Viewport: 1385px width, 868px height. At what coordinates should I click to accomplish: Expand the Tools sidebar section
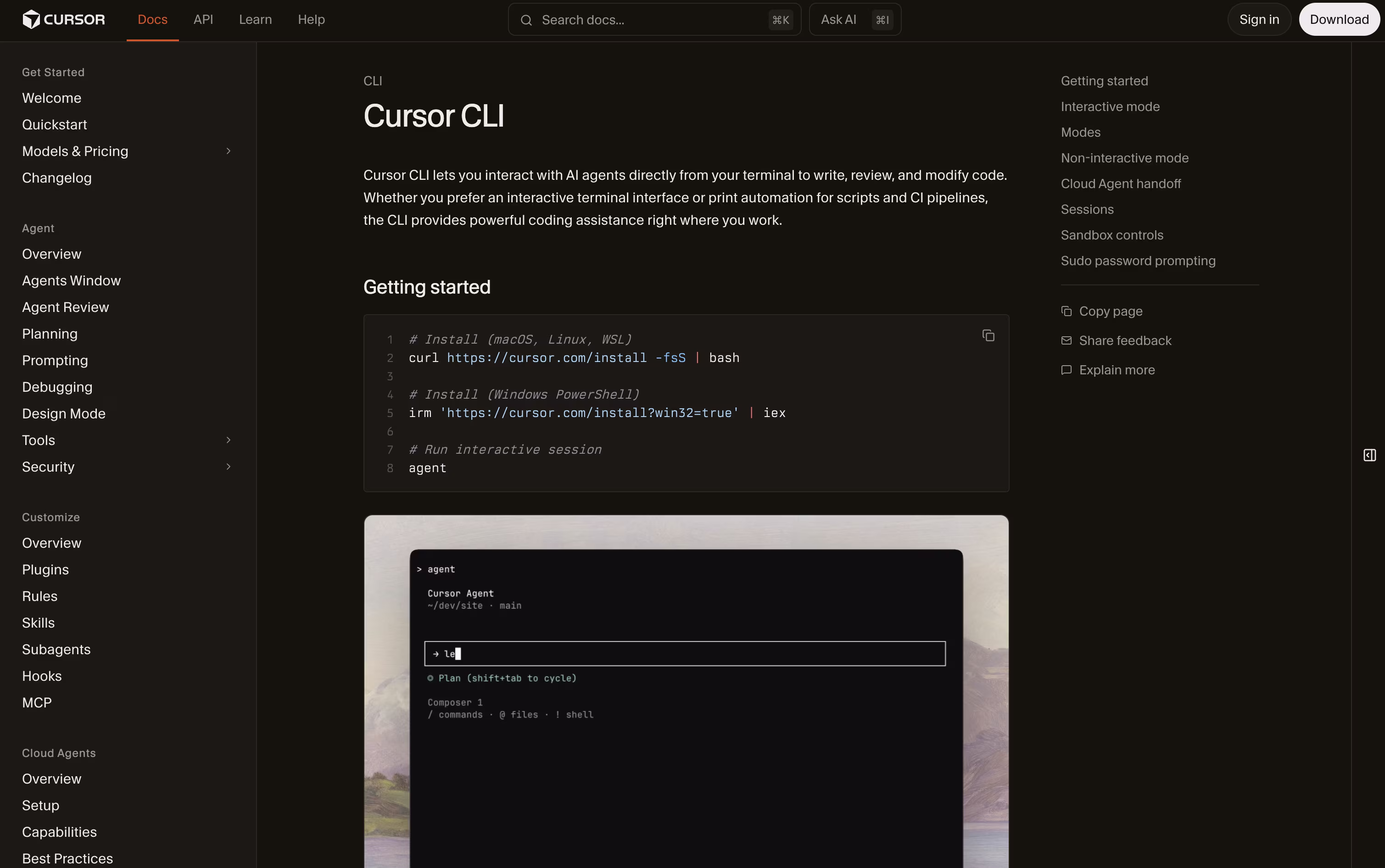(229, 440)
